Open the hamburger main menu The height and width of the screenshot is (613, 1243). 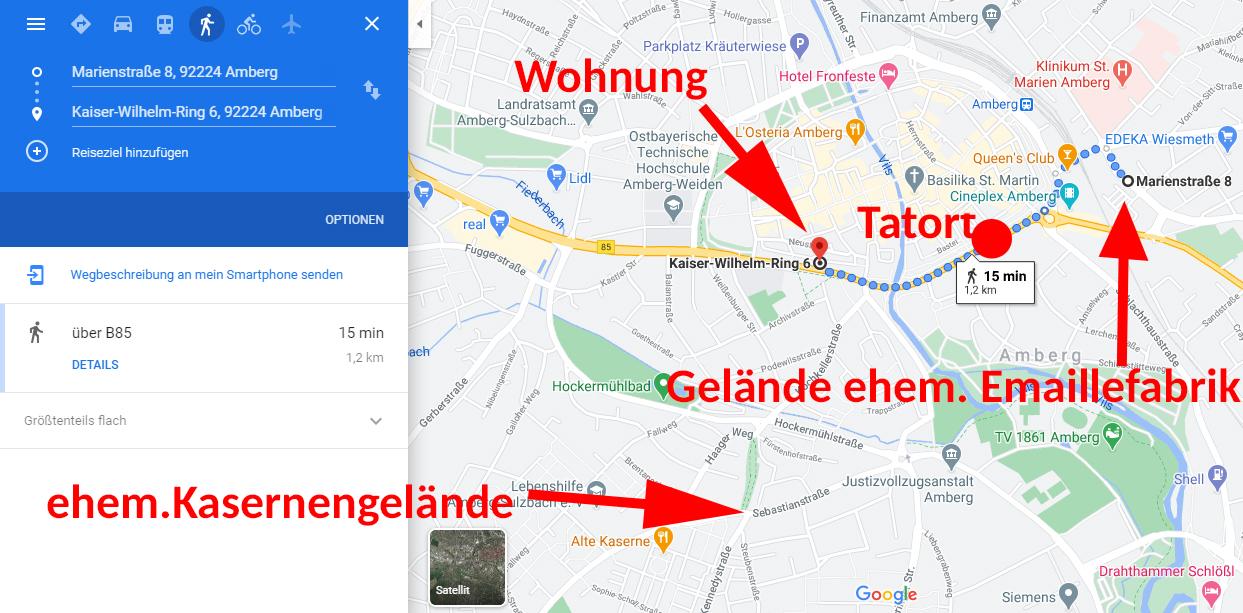pos(36,24)
